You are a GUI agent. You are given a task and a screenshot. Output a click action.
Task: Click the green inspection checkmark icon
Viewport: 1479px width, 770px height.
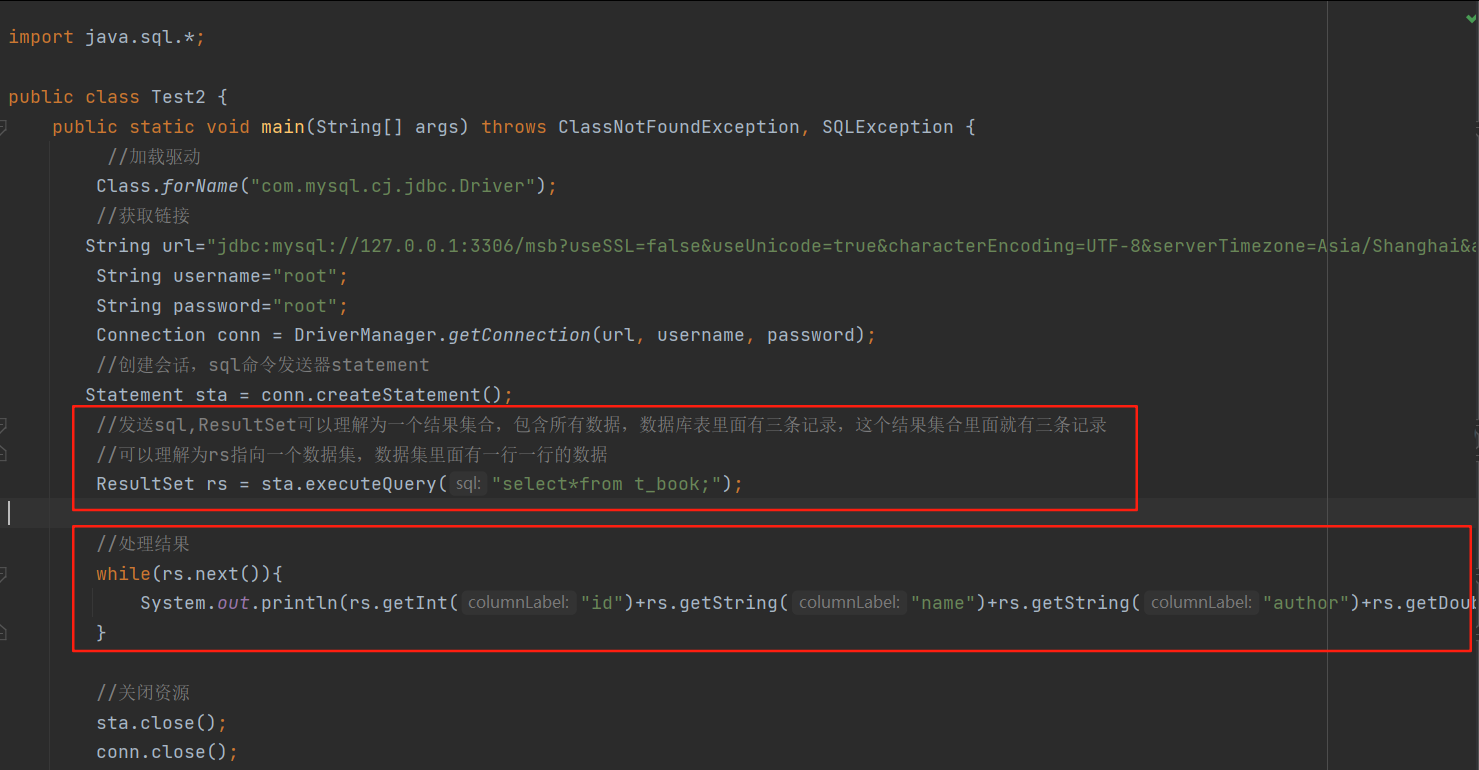click(1470, 18)
